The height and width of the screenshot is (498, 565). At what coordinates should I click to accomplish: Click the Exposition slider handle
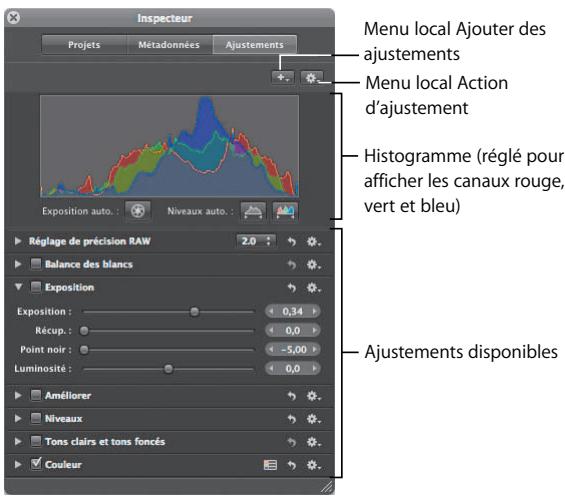pyautogui.click(x=194, y=311)
